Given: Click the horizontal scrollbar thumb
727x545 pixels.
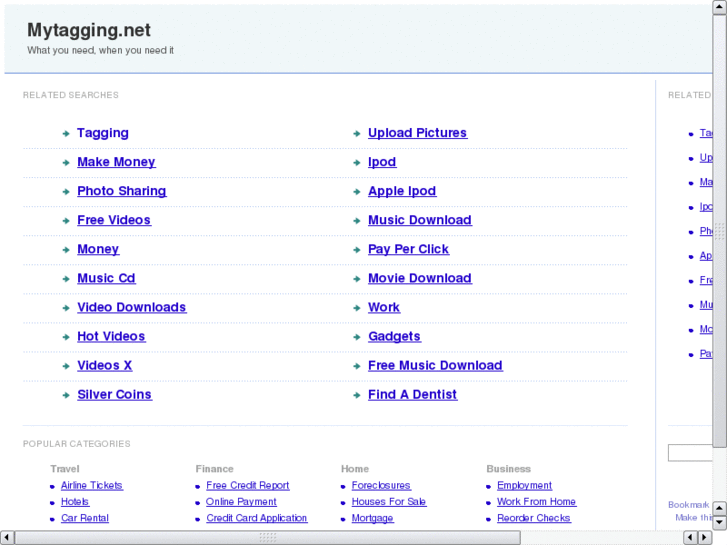Looking at the screenshot, I should coord(267,537).
